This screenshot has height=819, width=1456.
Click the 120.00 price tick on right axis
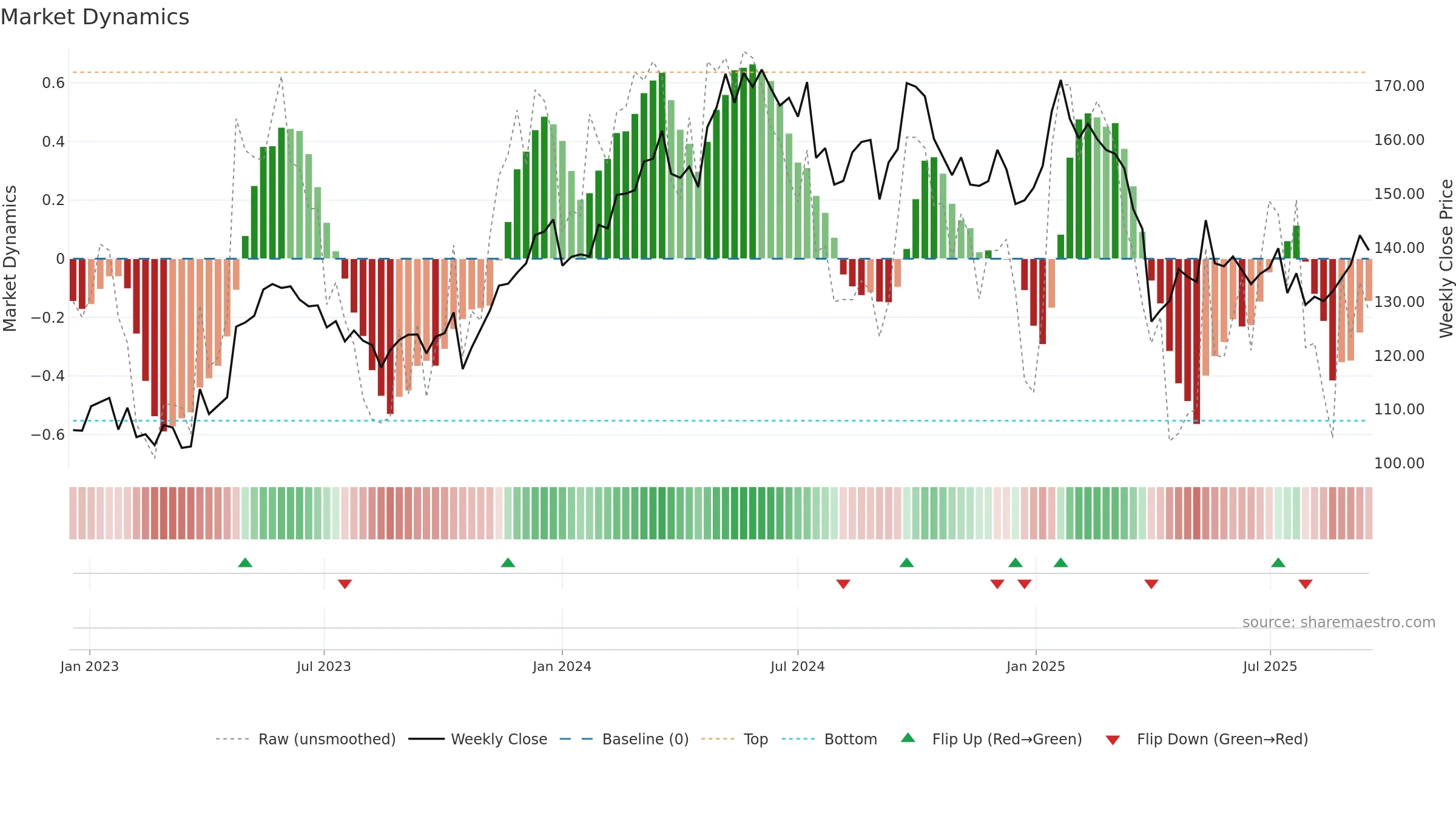[1399, 356]
